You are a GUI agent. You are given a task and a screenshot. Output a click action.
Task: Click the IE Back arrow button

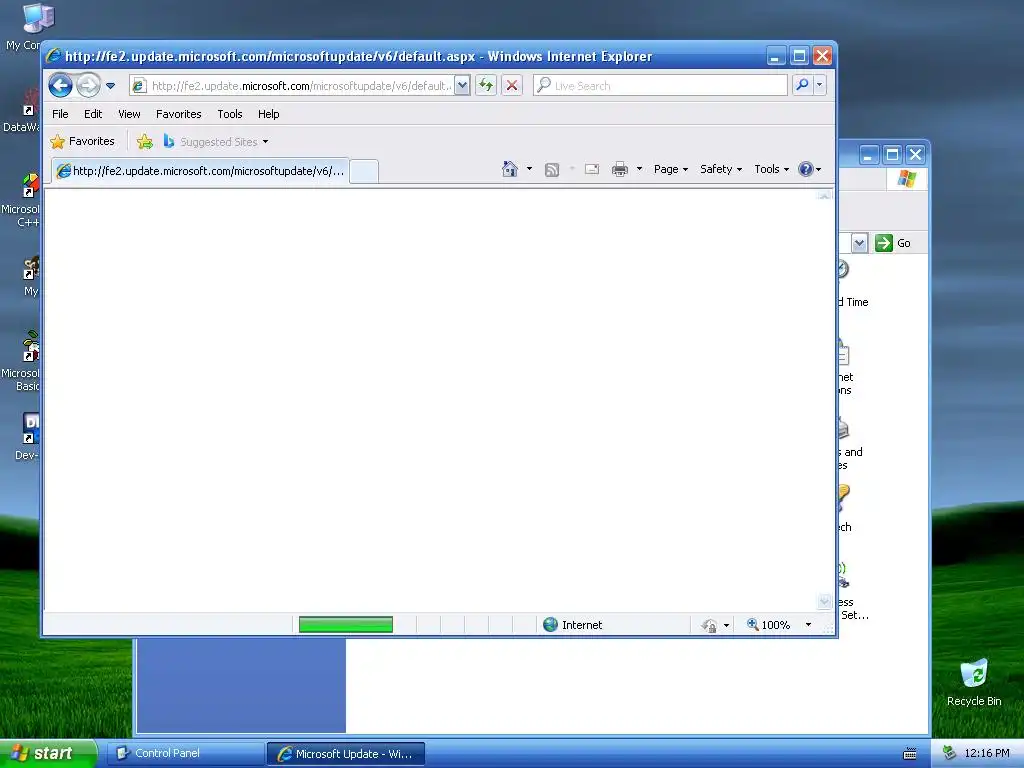coord(60,86)
